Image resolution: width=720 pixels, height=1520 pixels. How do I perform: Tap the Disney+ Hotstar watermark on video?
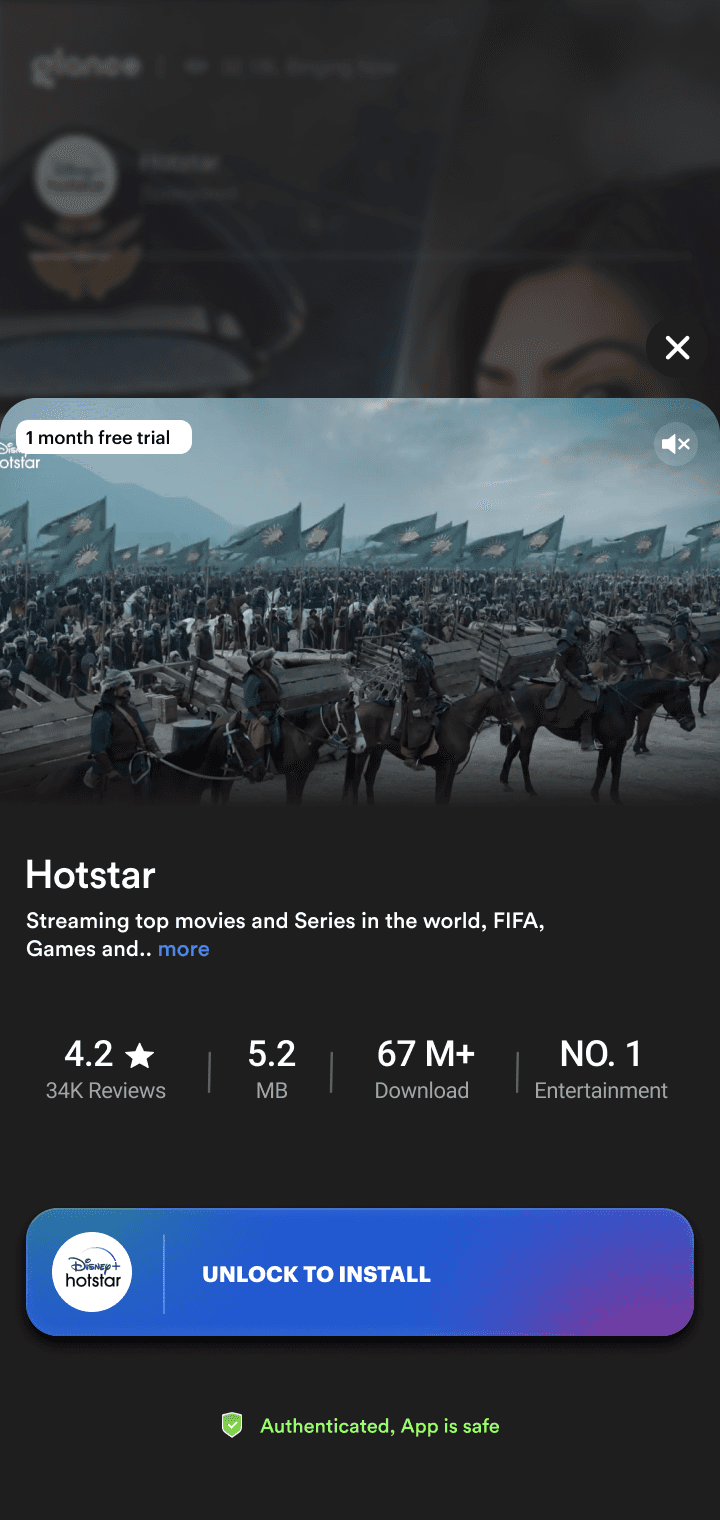tap(18, 456)
